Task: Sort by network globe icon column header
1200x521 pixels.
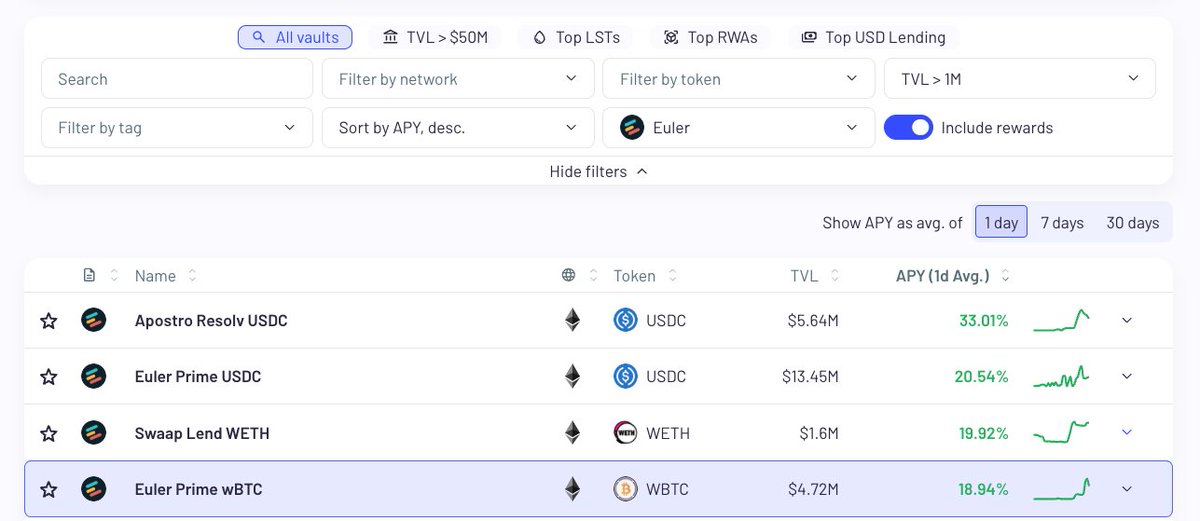Action: tap(569, 275)
